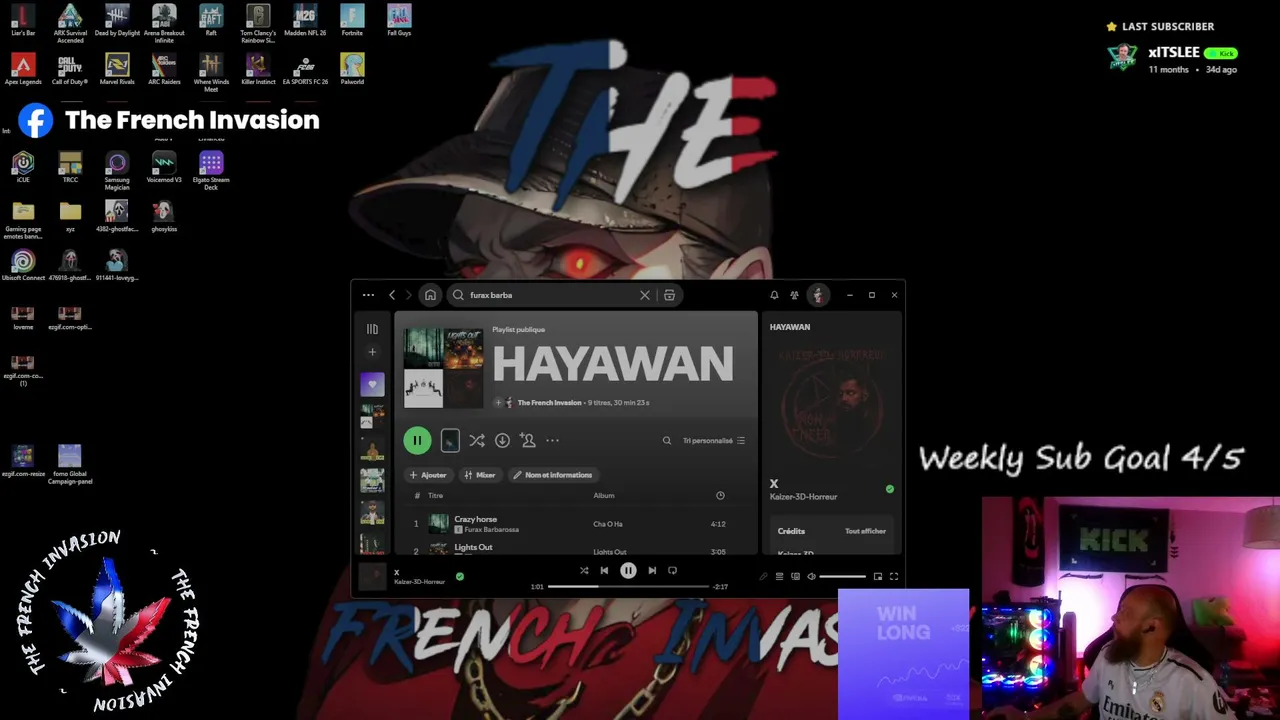This screenshot has width=1280, height=720.
Task: Select Apex Legends desktop icon
Action: pos(23,69)
